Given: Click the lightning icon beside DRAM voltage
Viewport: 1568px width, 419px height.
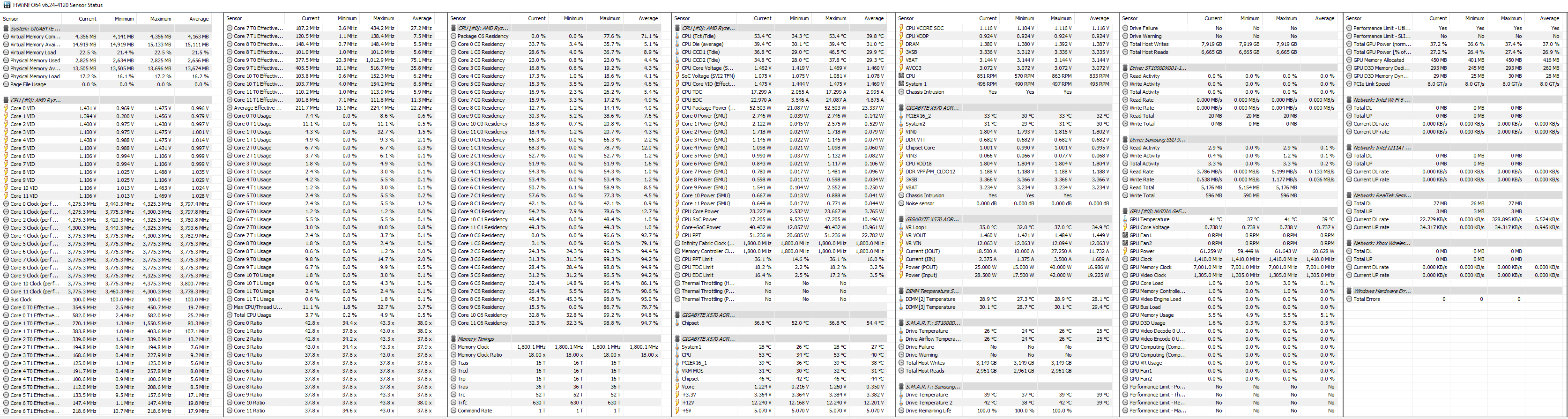Looking at the screenshot, I should 901,44.
